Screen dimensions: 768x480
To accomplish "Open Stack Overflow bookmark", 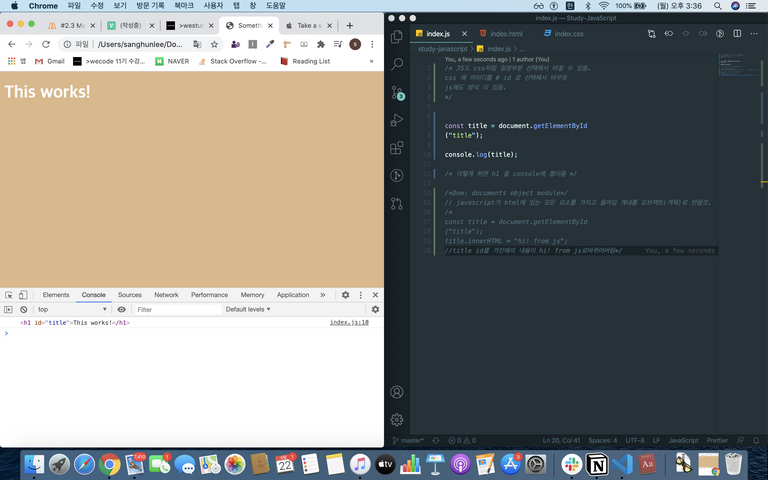I will click(233, 61).
